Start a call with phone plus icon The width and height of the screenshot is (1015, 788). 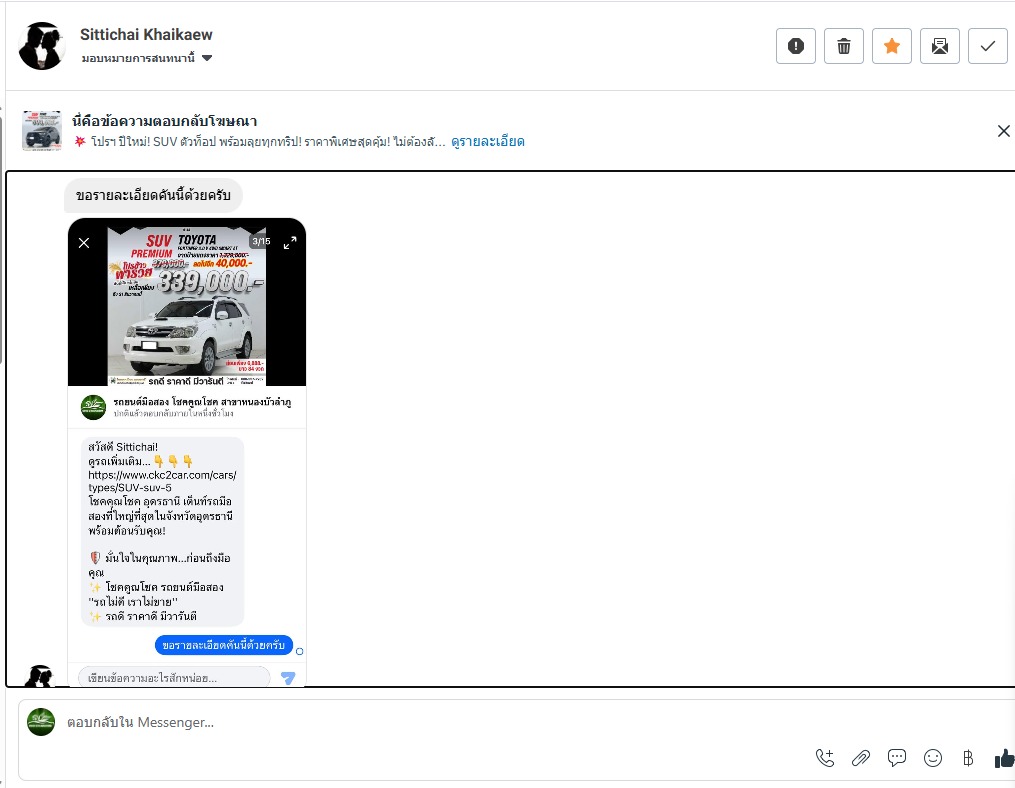tap(825, 758)
